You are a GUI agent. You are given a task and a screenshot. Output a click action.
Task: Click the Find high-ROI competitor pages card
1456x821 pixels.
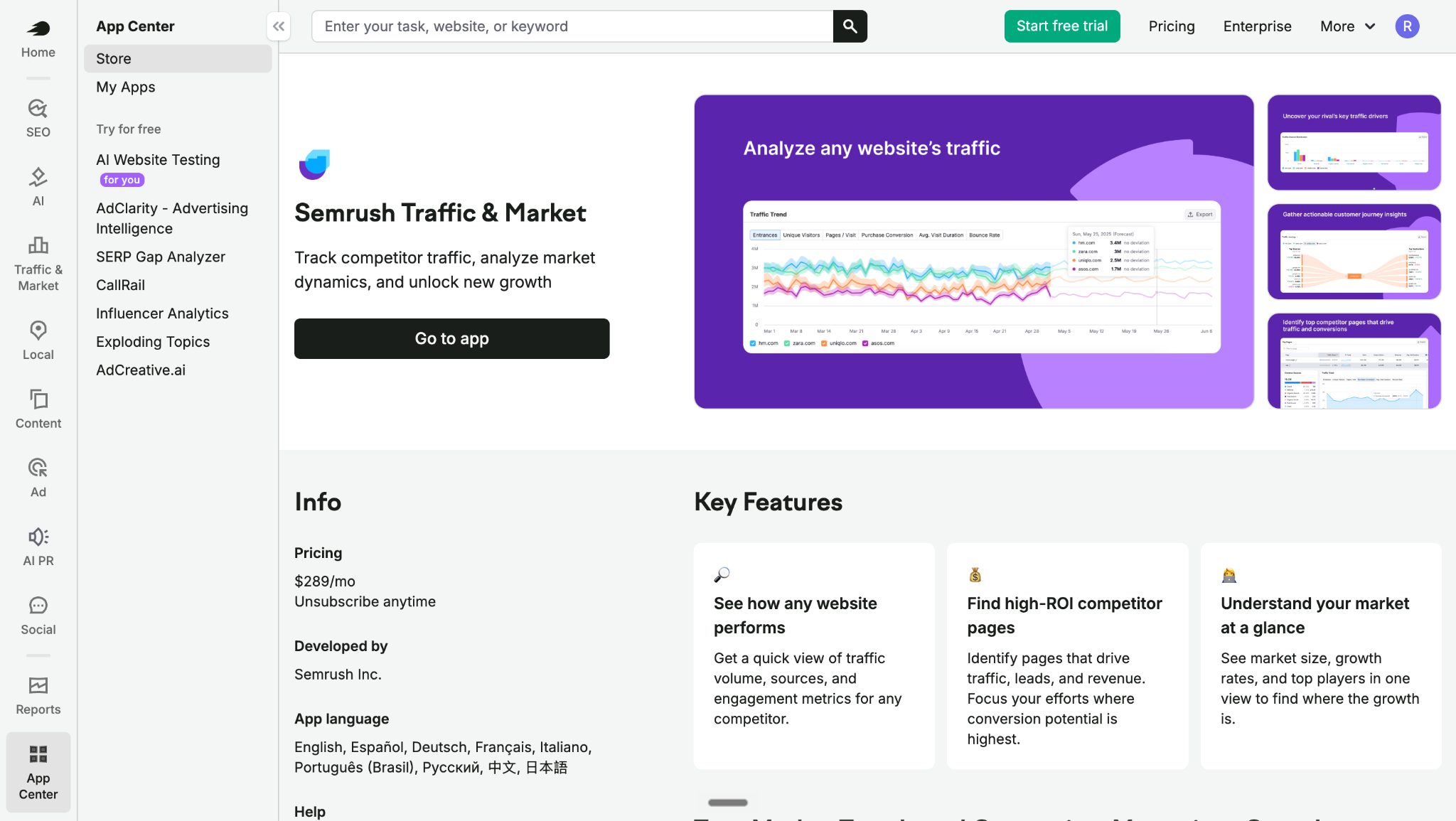1067,656
